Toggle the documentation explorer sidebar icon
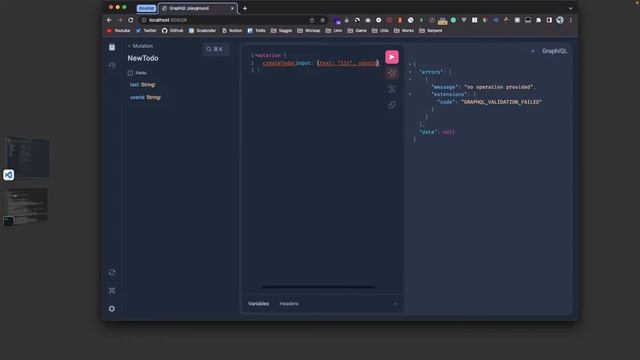 coord(112,47)
